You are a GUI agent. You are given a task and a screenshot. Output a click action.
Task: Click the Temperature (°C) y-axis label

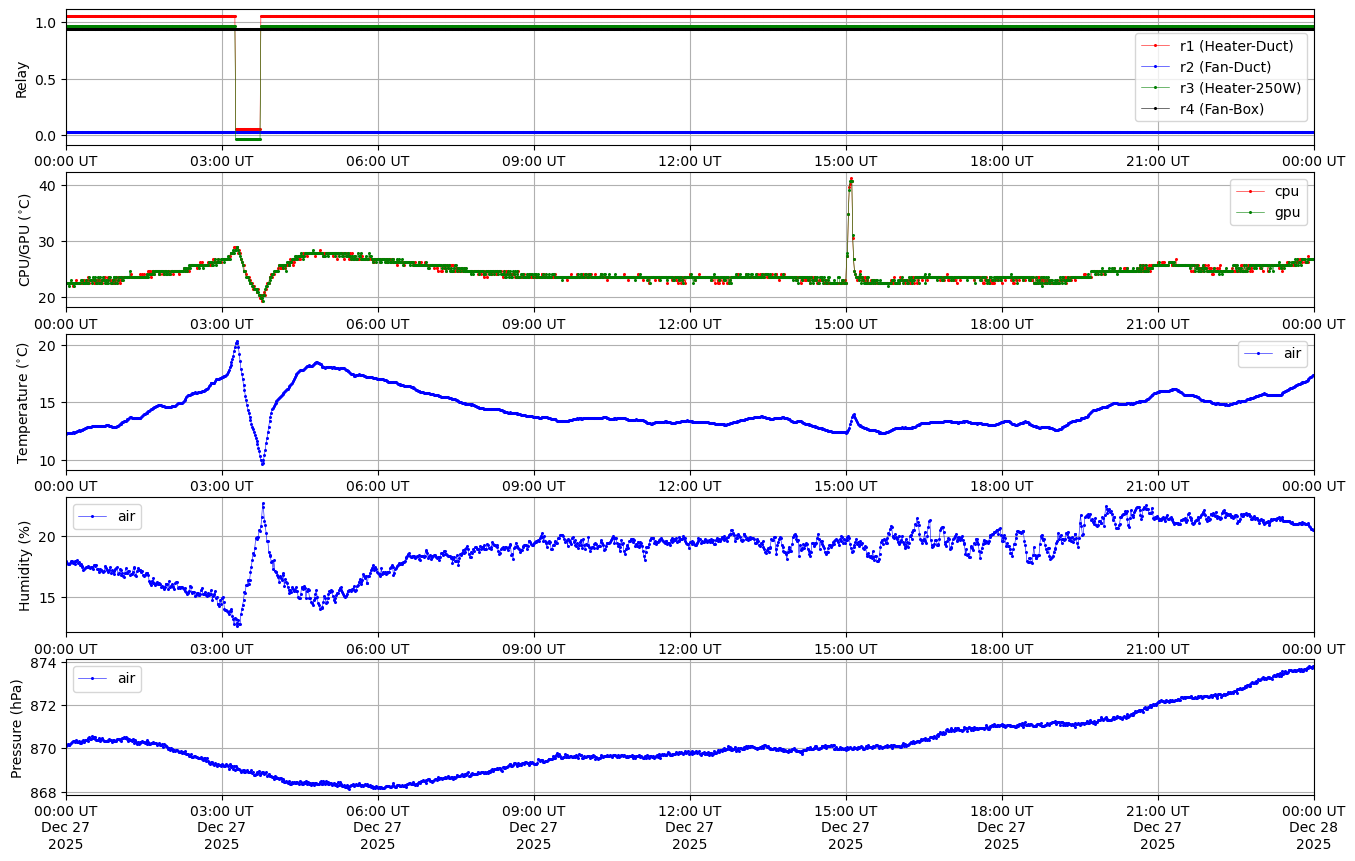24,402
